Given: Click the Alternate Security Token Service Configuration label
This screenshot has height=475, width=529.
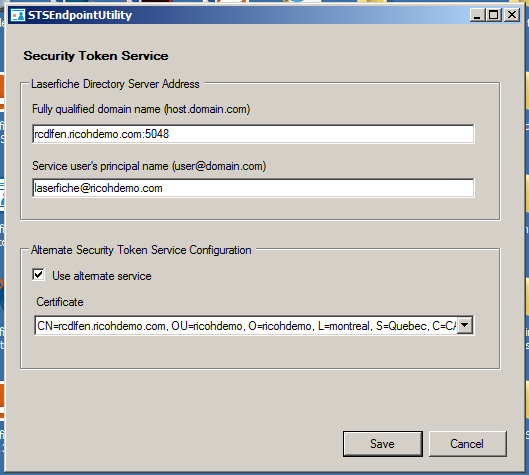Looking at the screenshot, I should 141,250.
